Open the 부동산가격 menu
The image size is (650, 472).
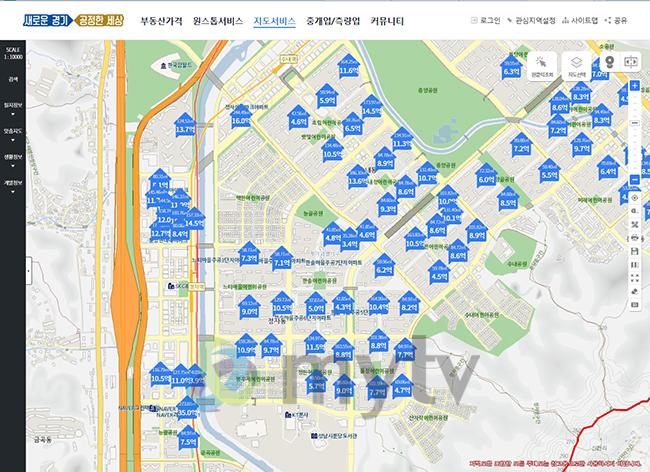click(x=162, y=19)
